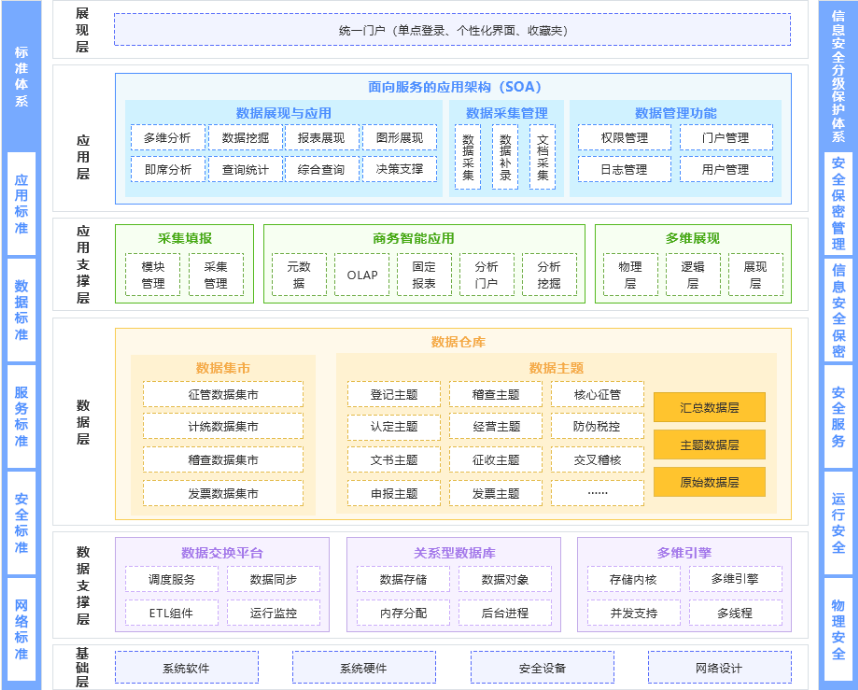Select the 权限管理 box
The height and width of the screenshot is (690, 858).
pyautogui.click(x=624, y=138)
